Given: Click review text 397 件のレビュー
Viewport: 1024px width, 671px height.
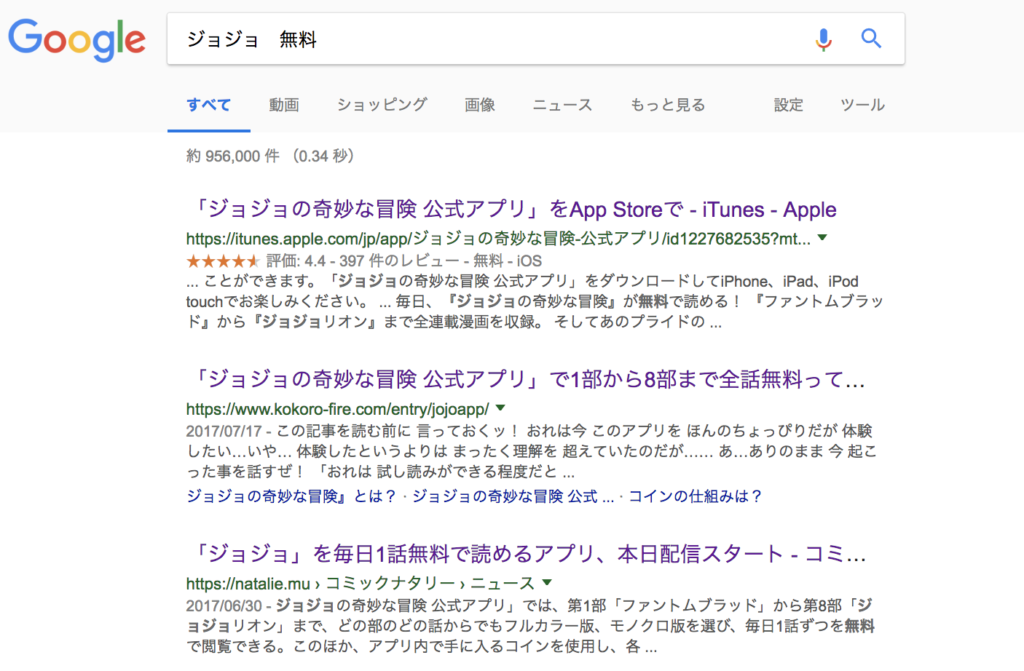Looking at the screenshot, I should (399, 261).
